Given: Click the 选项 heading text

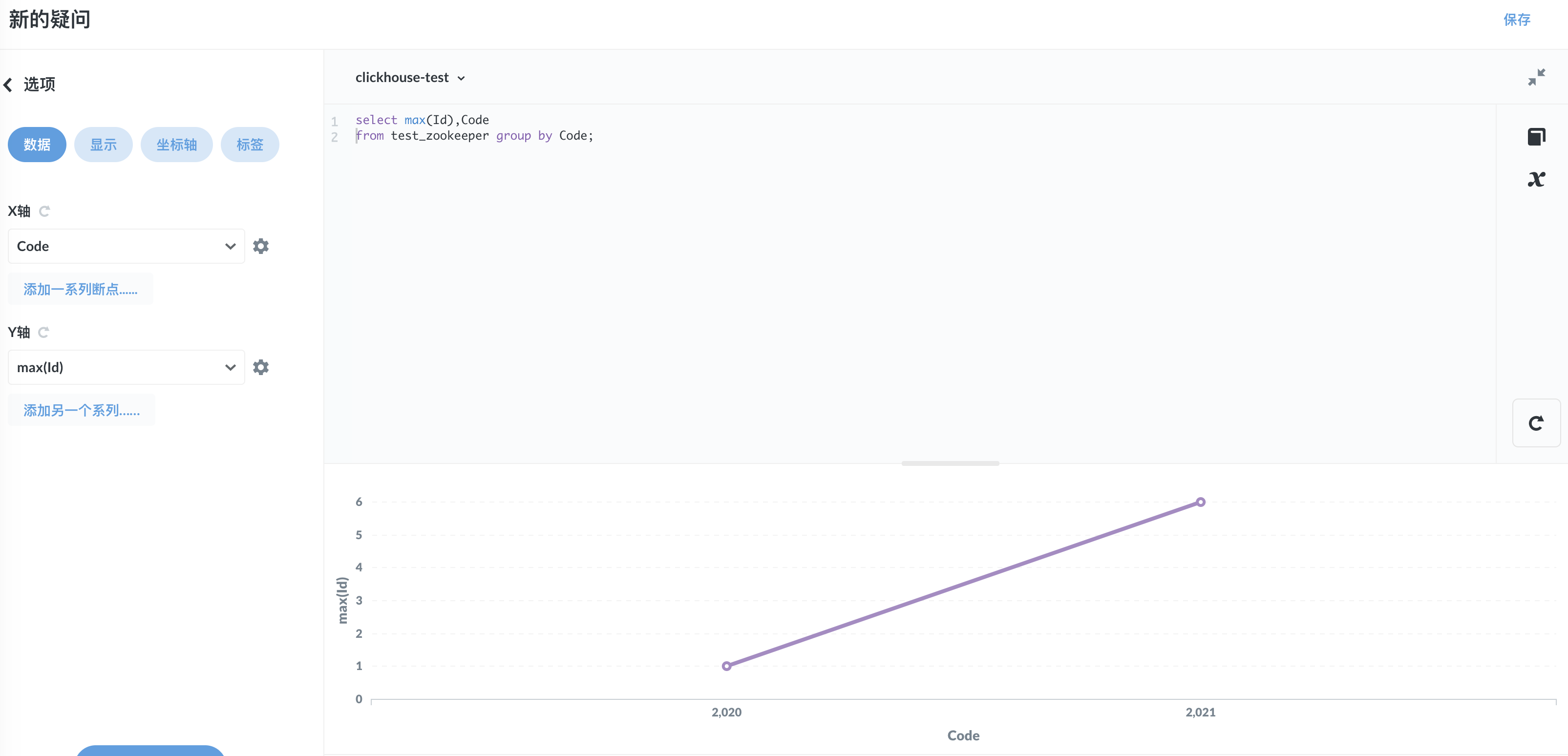Looking at the screenshot, I should click(x=40, y=84).
